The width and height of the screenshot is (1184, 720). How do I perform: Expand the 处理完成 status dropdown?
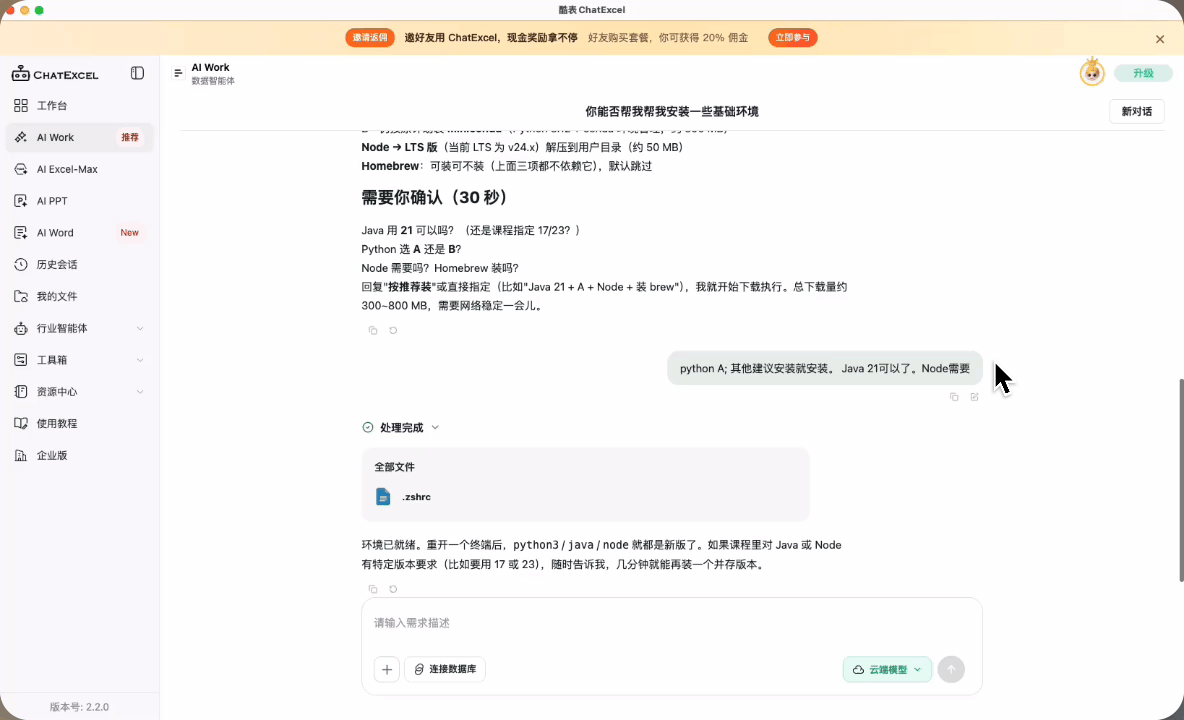pos(435,427)
